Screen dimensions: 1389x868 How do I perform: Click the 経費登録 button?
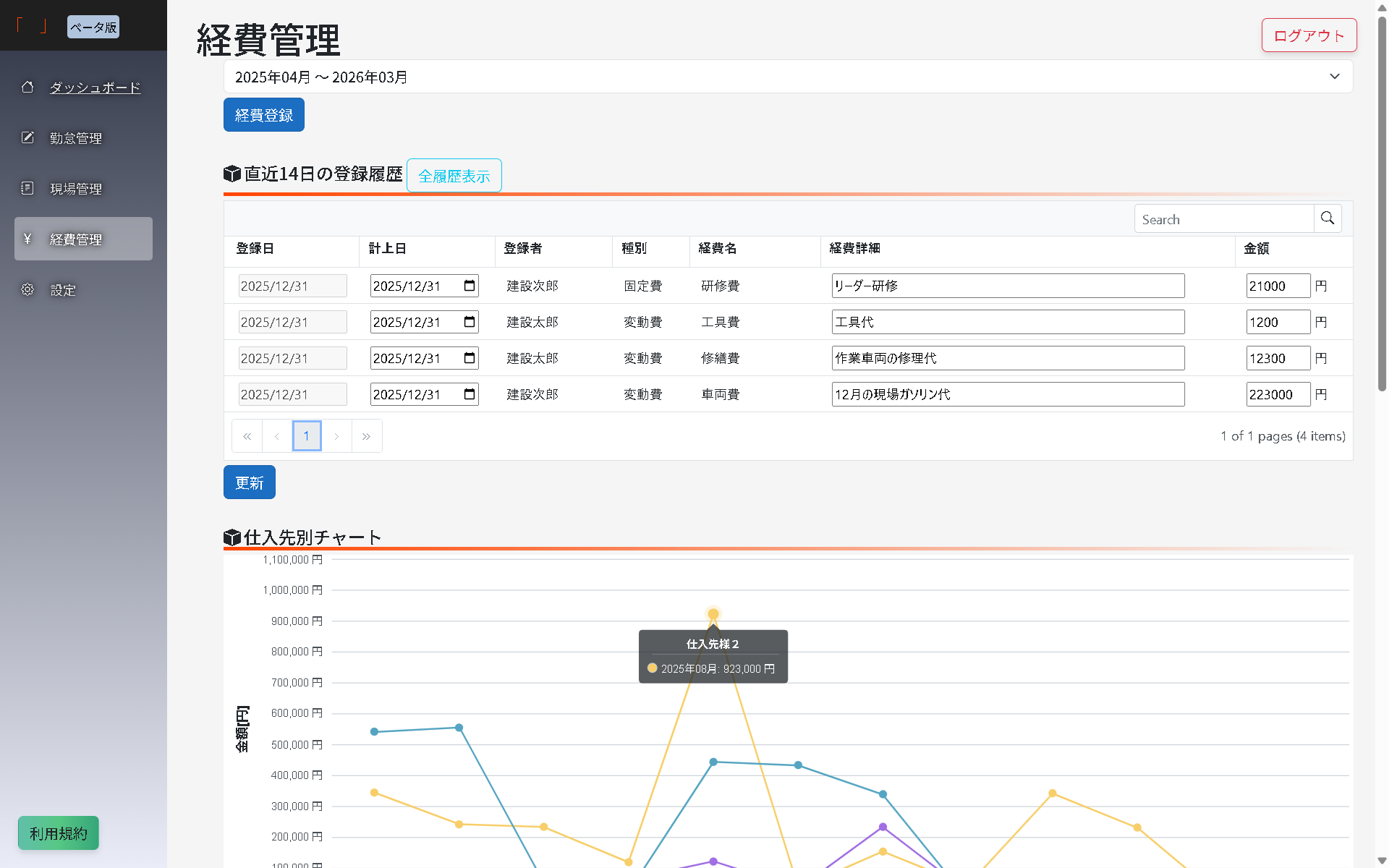point(263,114)
